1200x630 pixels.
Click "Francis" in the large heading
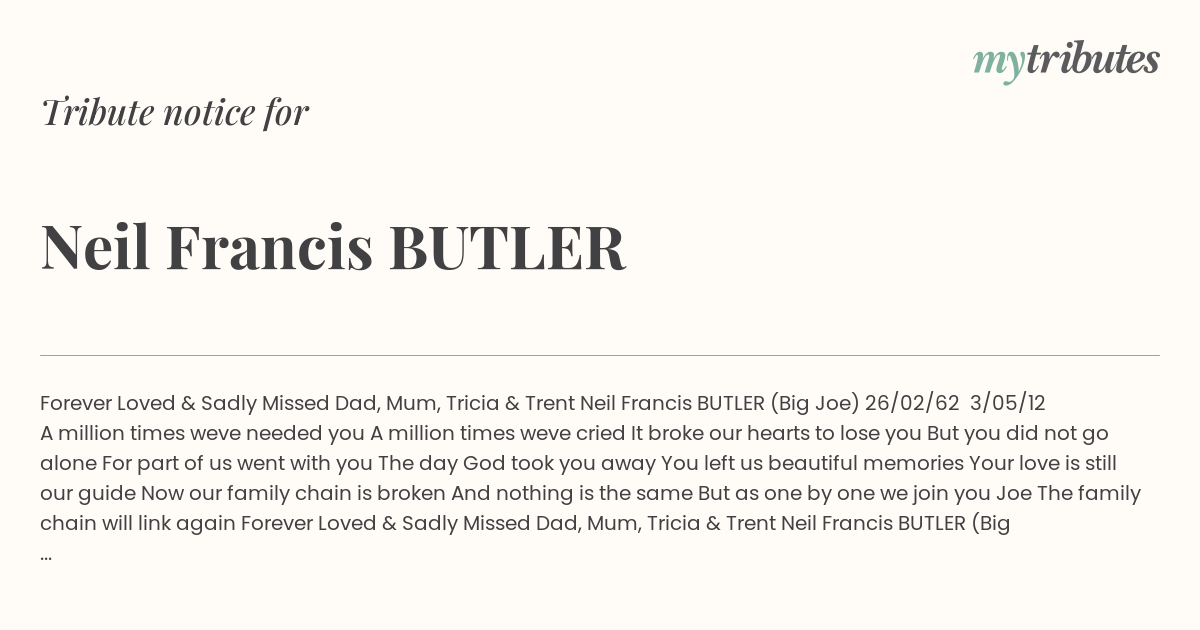point(269,248)
